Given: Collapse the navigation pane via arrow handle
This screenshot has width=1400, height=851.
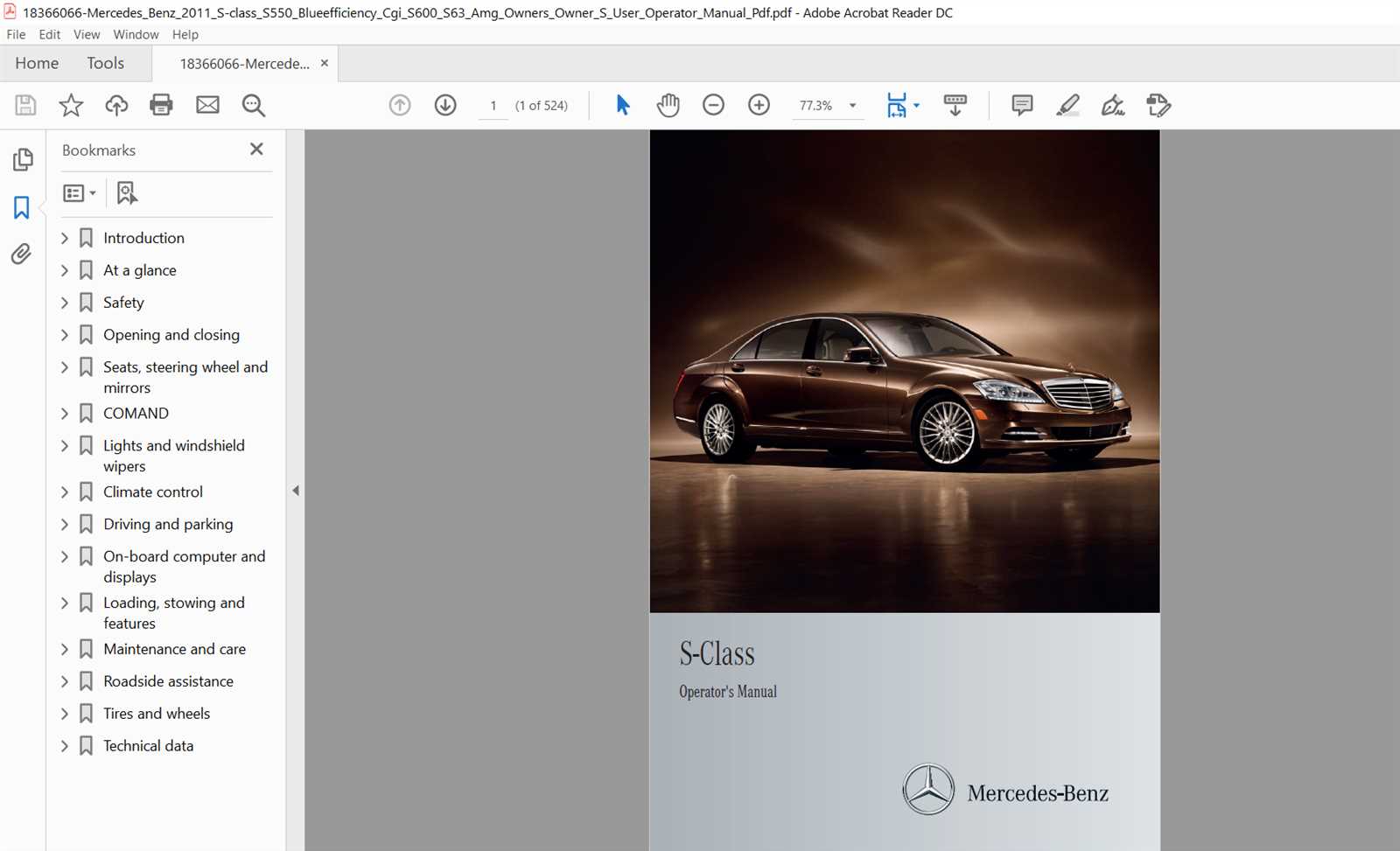Looking at the screenshot, I should coord(296,491).
